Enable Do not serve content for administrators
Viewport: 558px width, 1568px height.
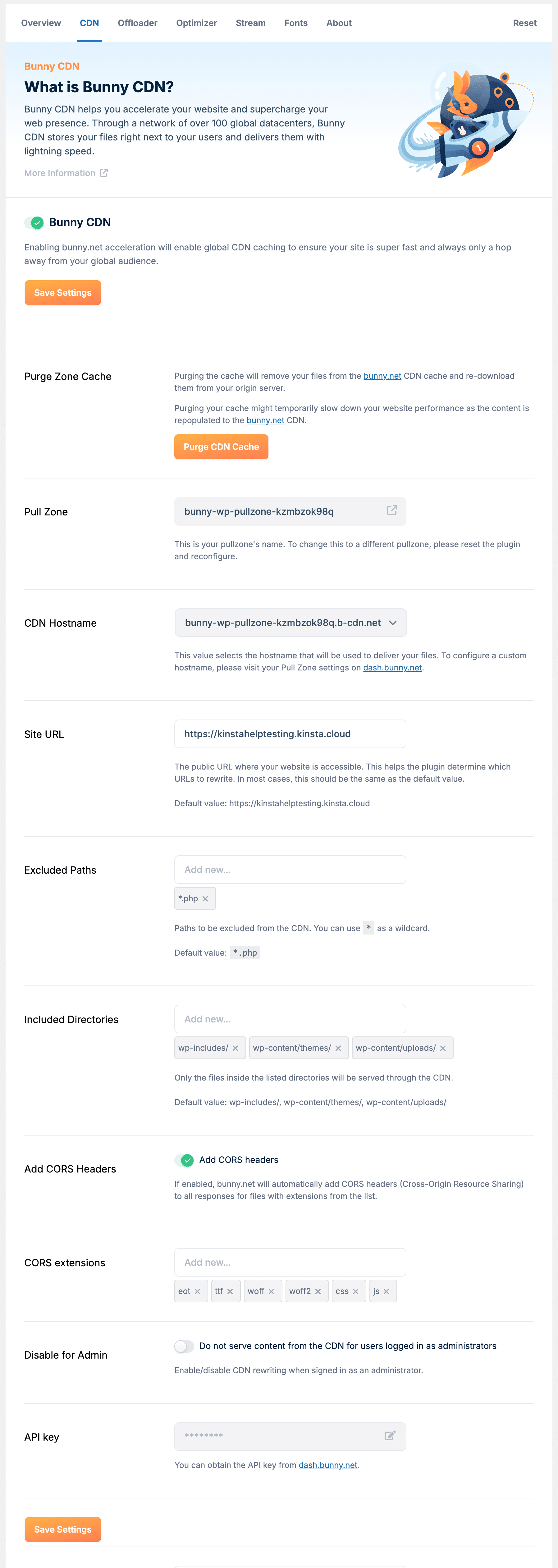tap(184, 1346)
